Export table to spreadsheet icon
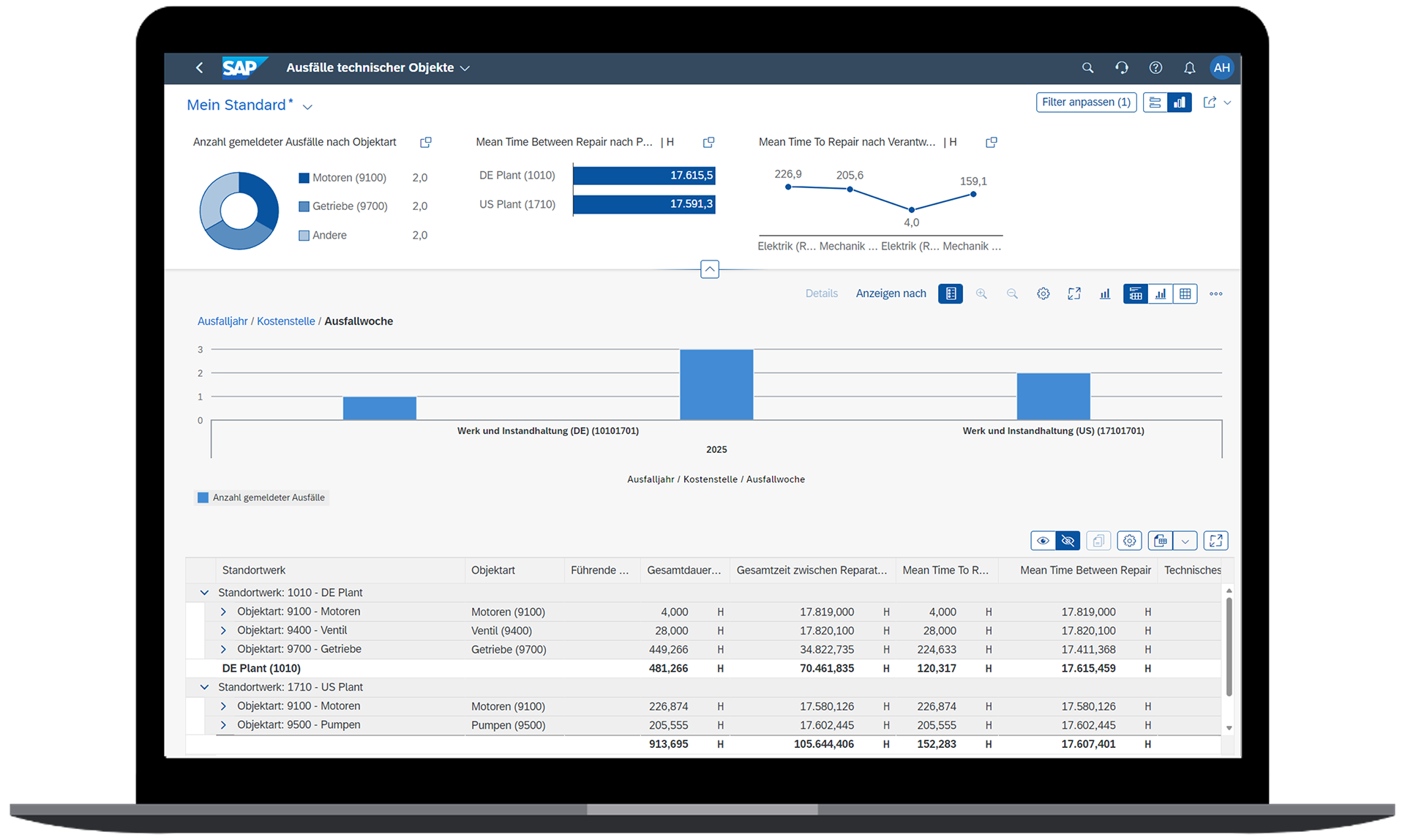This screenshot has height=840, width=1405. coord(1161,541)
